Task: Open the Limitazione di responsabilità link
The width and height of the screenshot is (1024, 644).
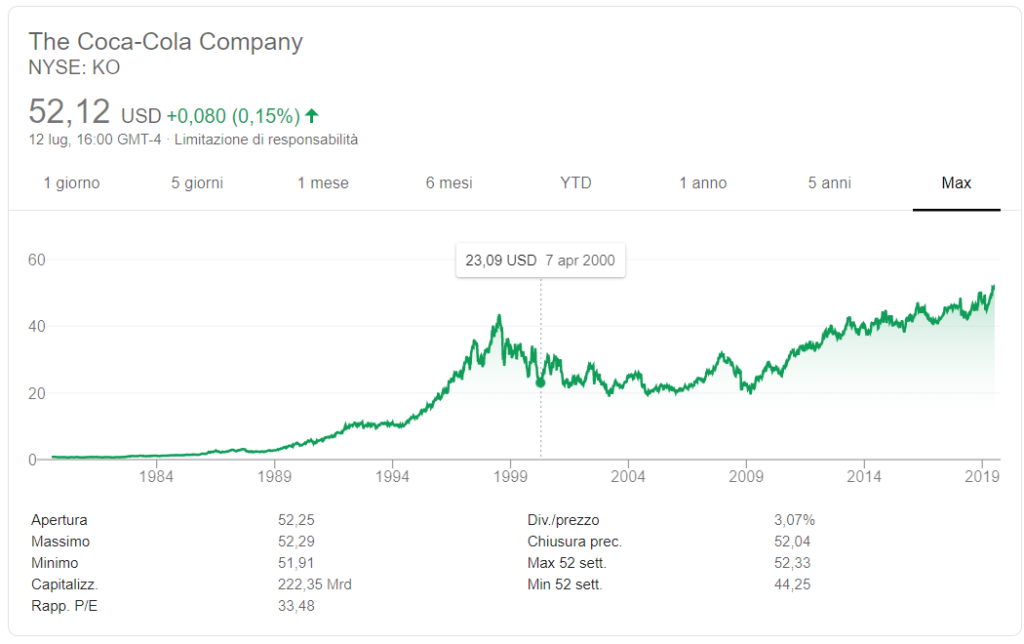Action: 266,140
